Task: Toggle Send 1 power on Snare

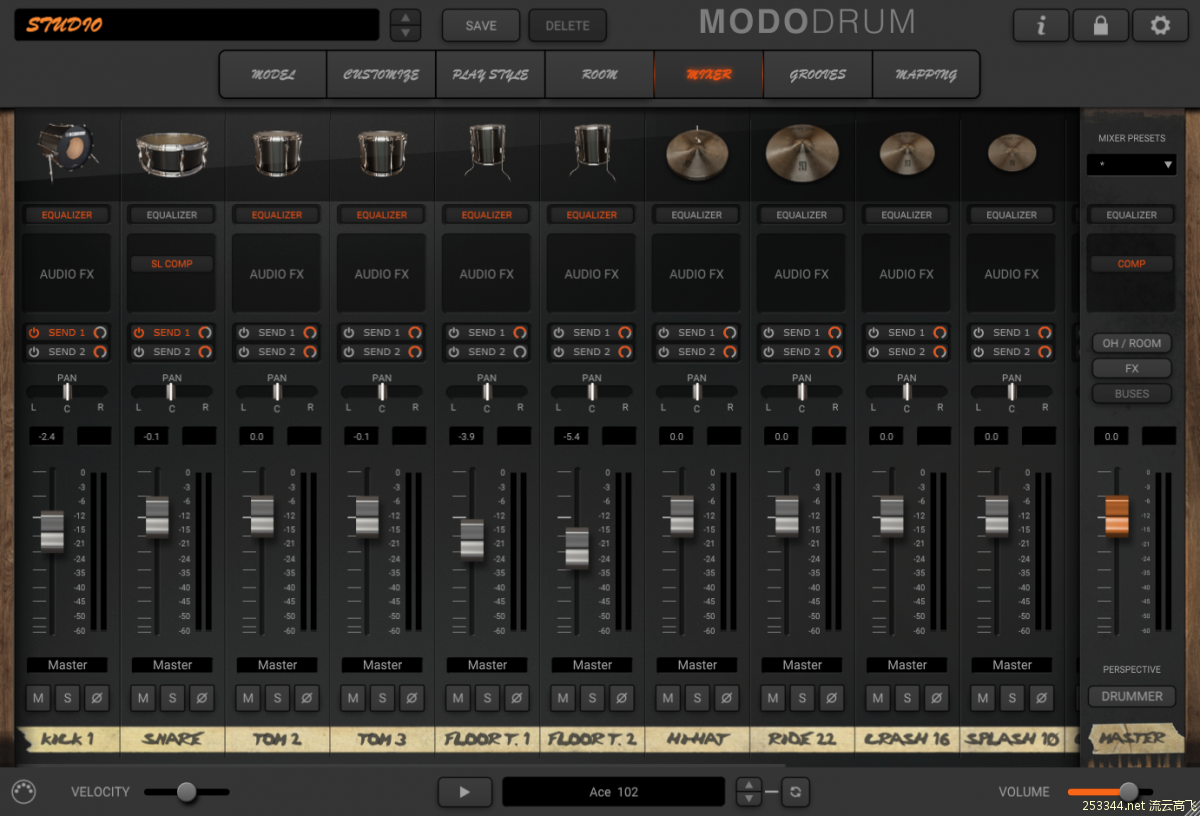Action: pyautogui.click(x=139, y=332)
